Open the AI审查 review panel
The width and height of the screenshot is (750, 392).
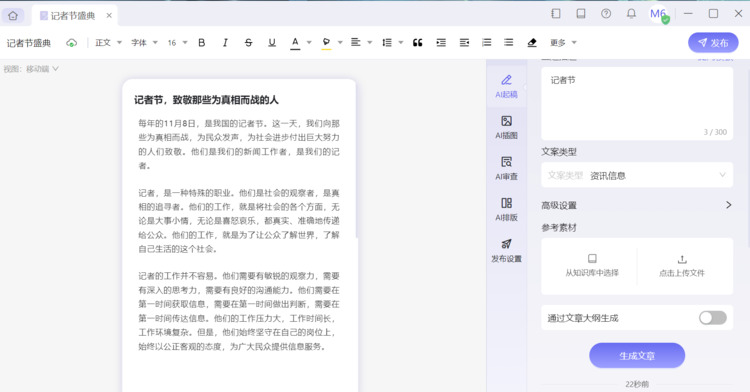(x=507, y=168)
